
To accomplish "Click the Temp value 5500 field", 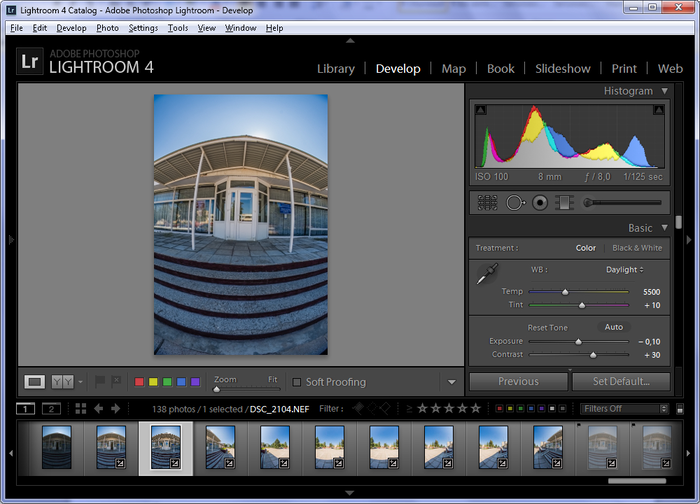I will click(x=651, y=292).
